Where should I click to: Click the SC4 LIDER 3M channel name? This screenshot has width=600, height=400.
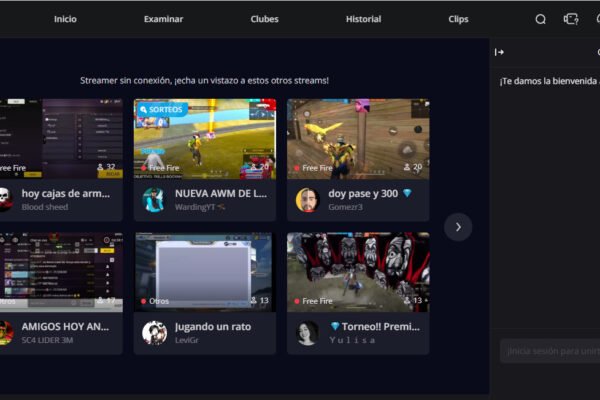[47, 340]
